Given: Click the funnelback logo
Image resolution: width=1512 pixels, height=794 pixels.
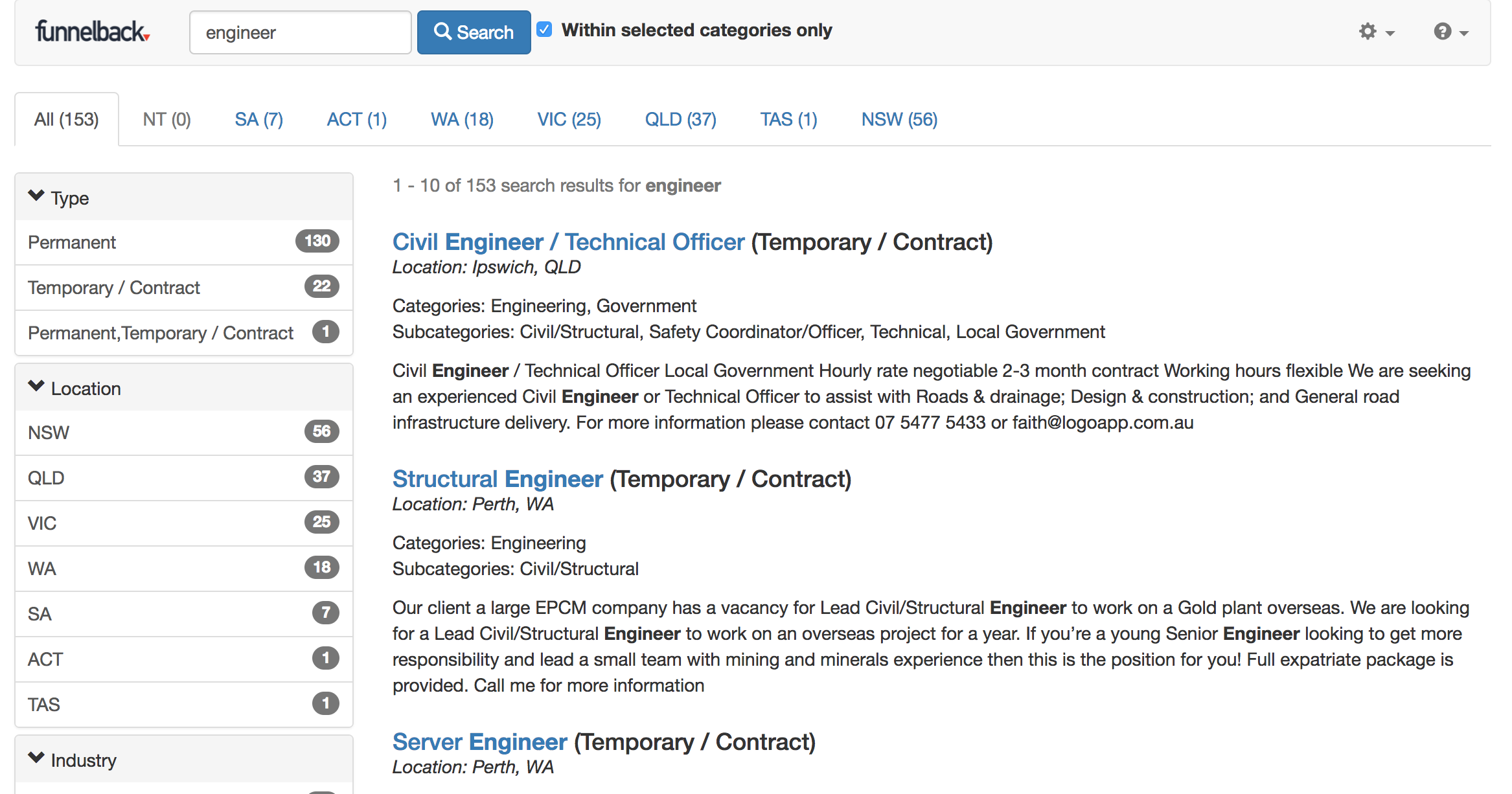Looking at the screenshot, I should 93,32.
